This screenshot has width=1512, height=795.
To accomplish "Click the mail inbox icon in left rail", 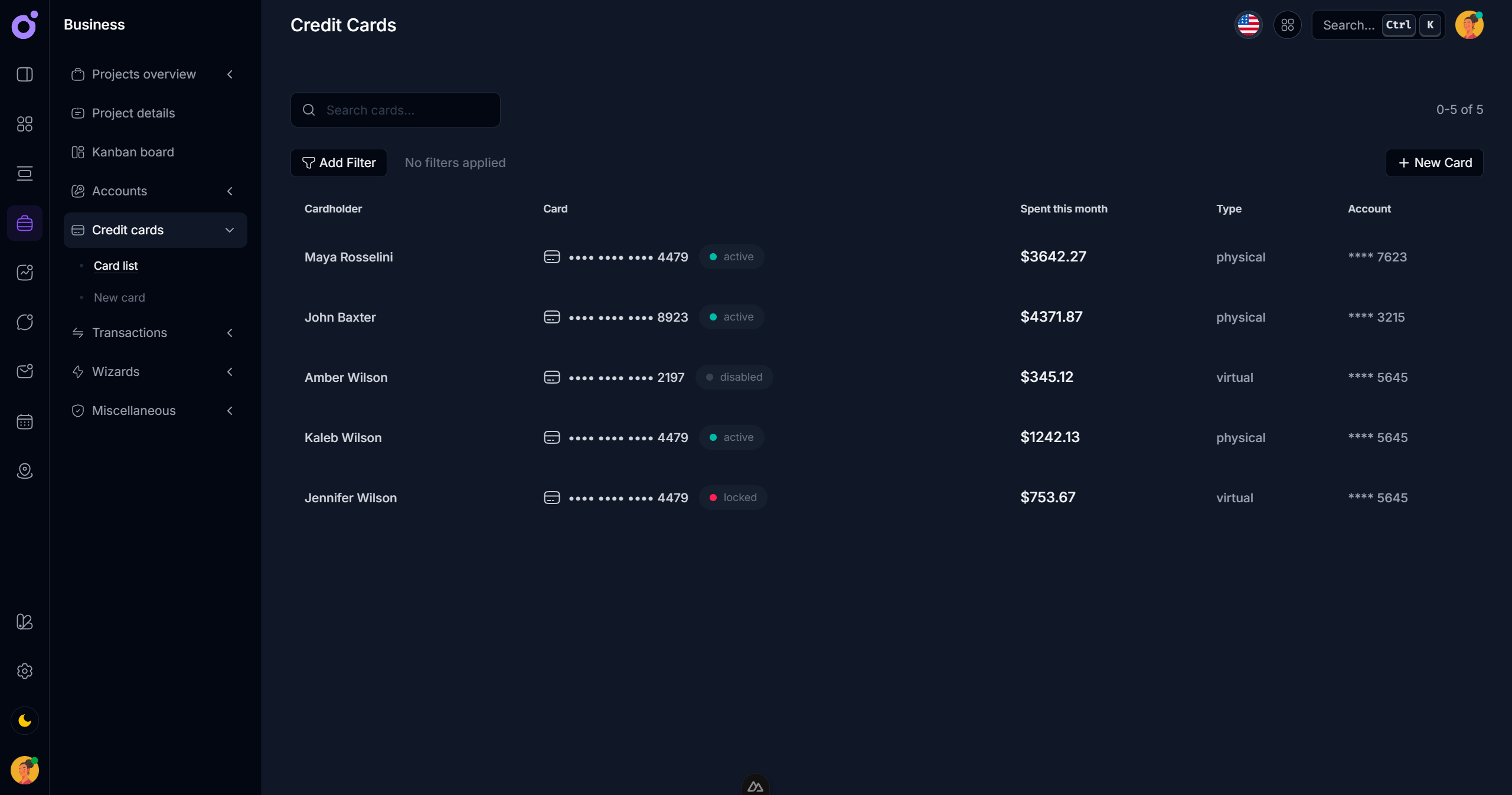I will (x=25, y=371).
